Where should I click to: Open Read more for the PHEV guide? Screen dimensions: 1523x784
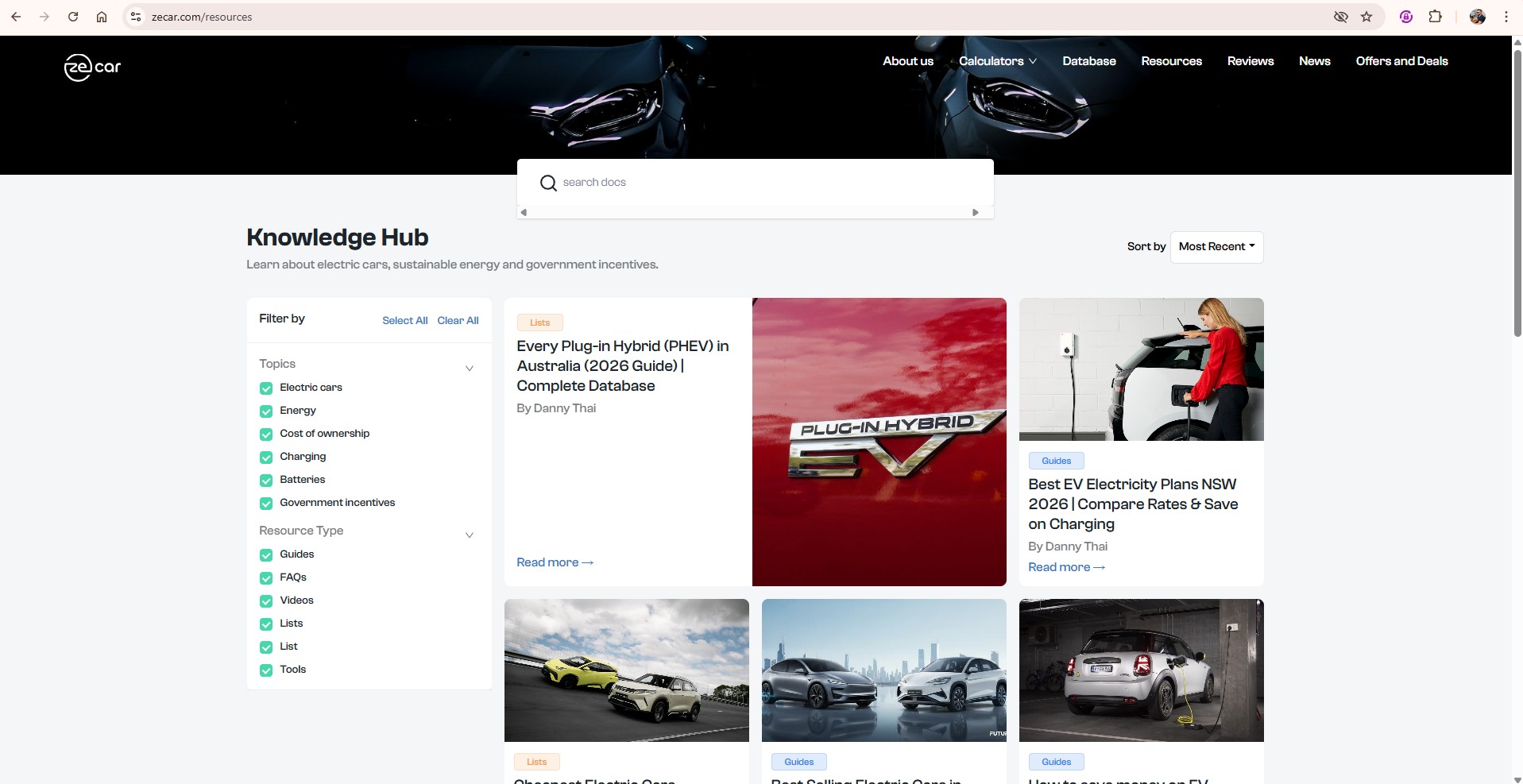point(555,562)
